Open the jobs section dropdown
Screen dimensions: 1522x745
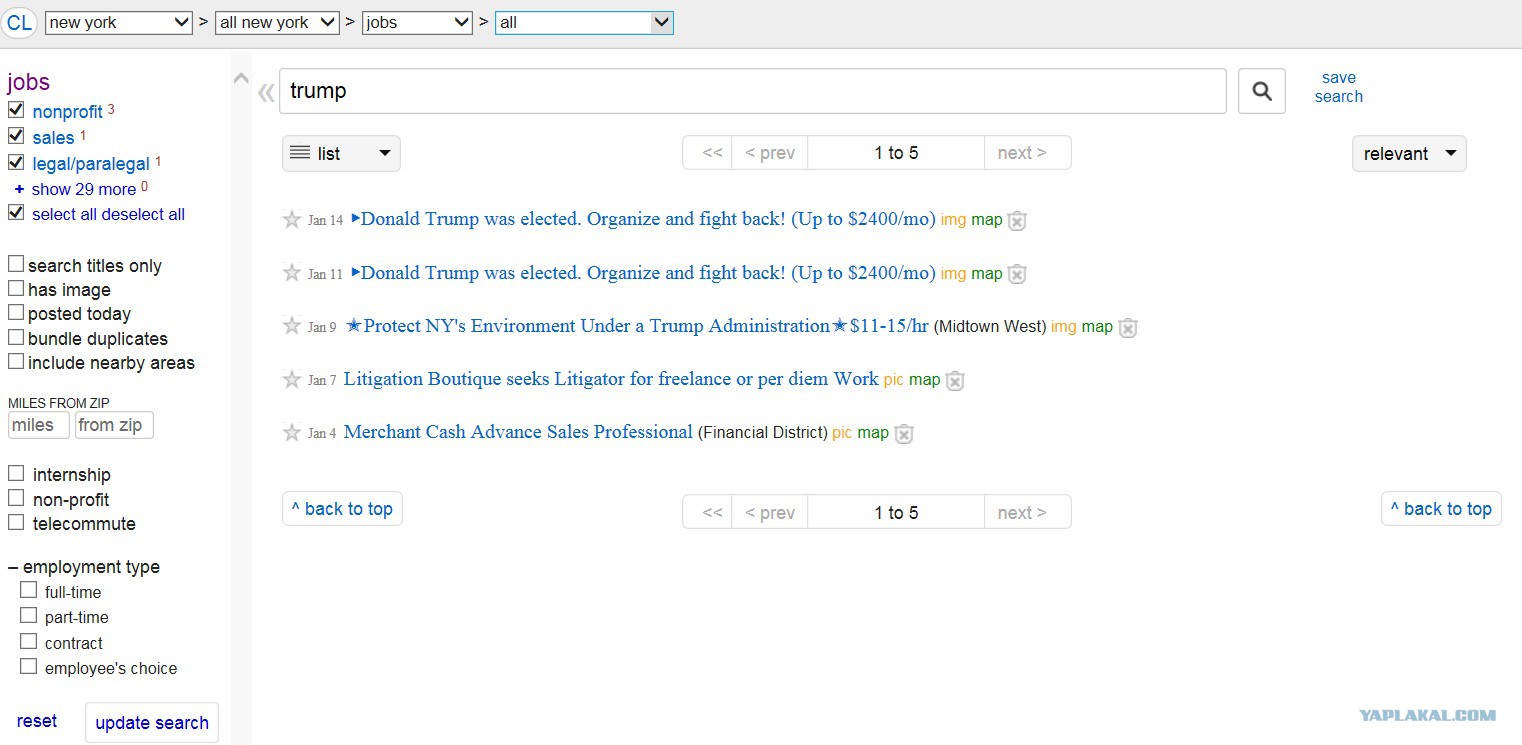point(417,22)
